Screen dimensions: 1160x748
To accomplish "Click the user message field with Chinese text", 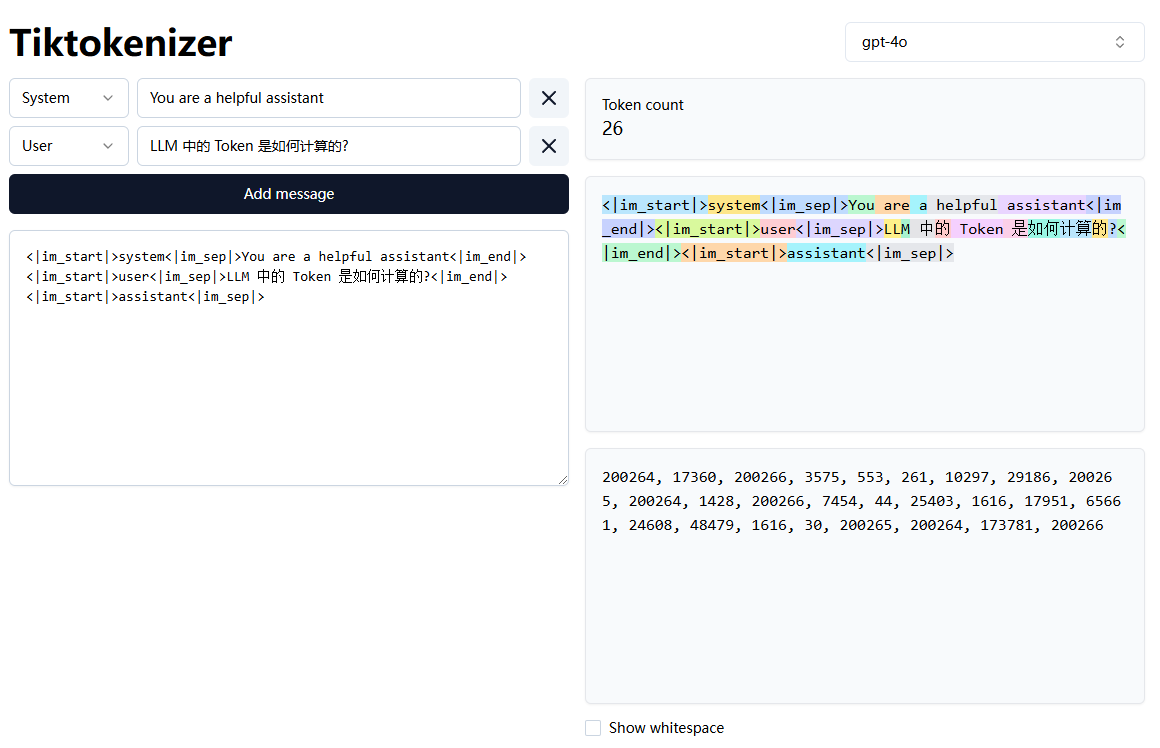I will (x=328, y=146).
